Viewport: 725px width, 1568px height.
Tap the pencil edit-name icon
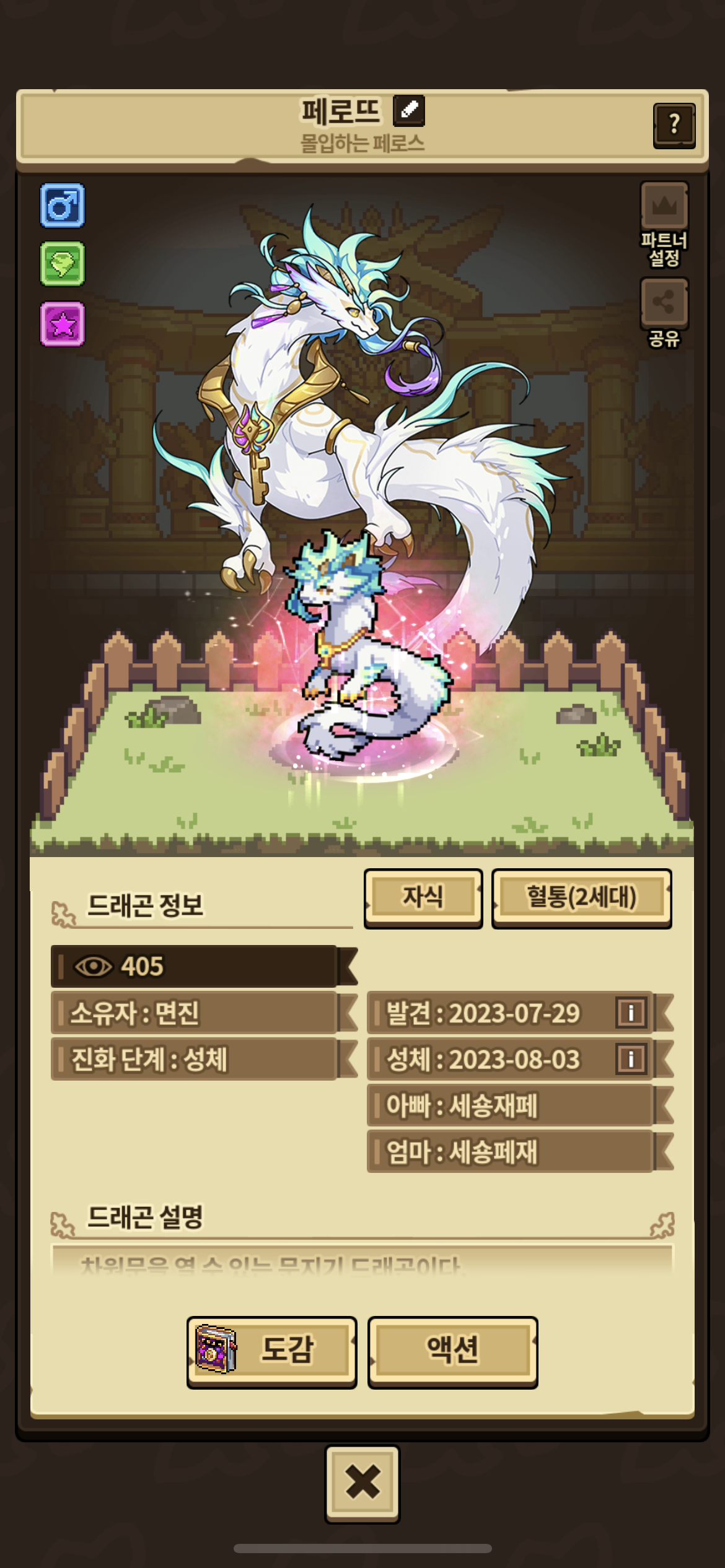409,110
